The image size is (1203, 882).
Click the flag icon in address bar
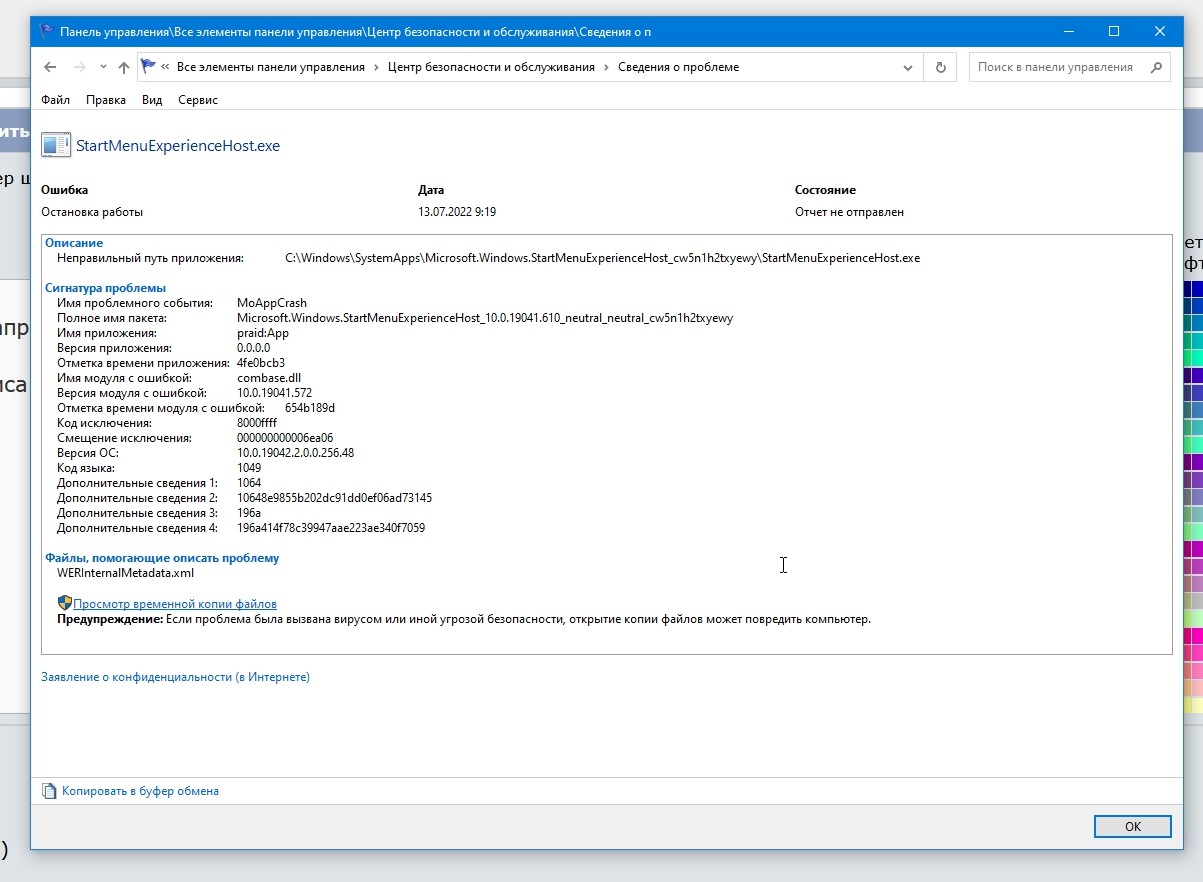point(148,67)
